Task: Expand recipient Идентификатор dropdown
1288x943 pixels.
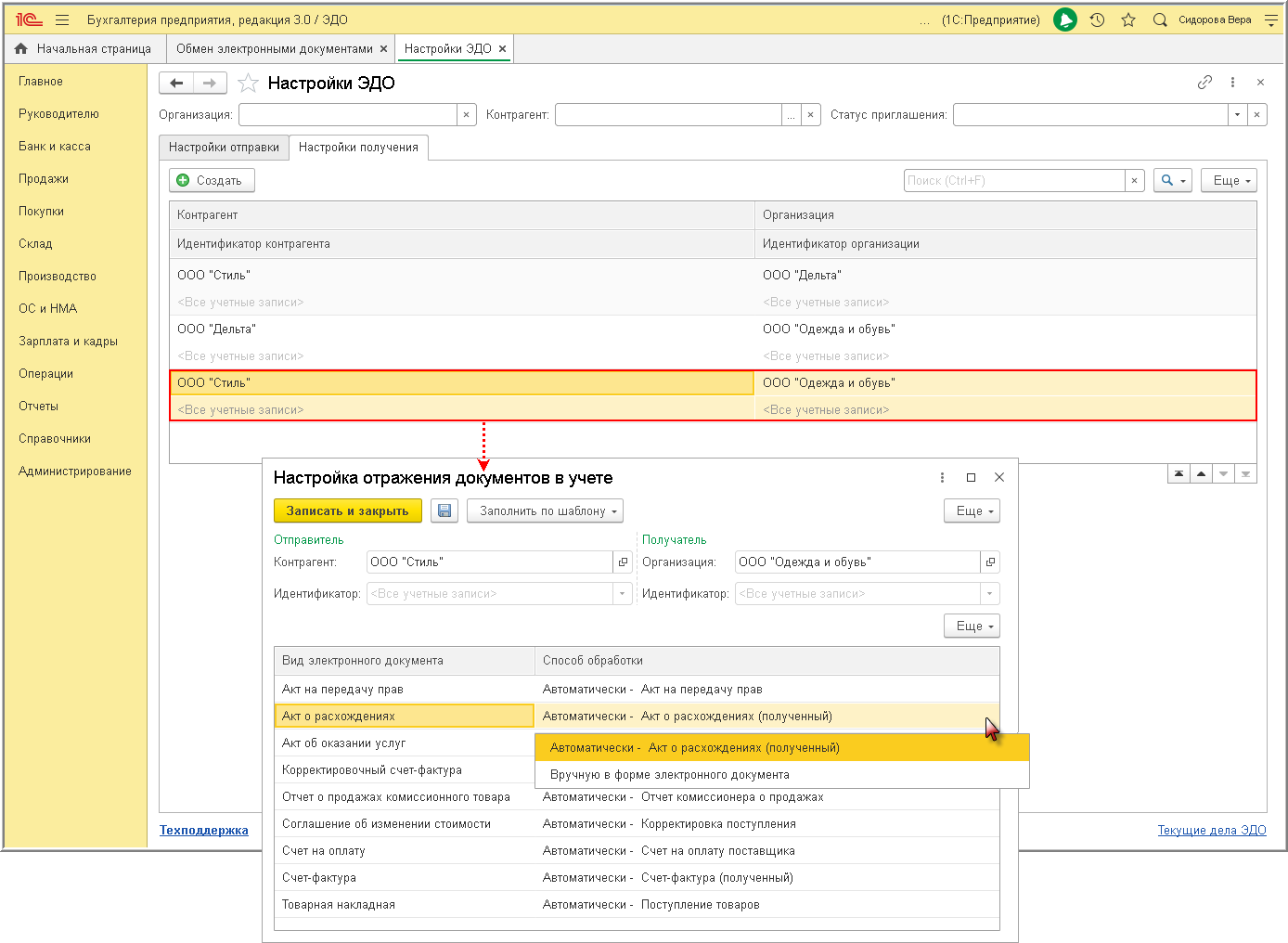Action: [990, 594]
